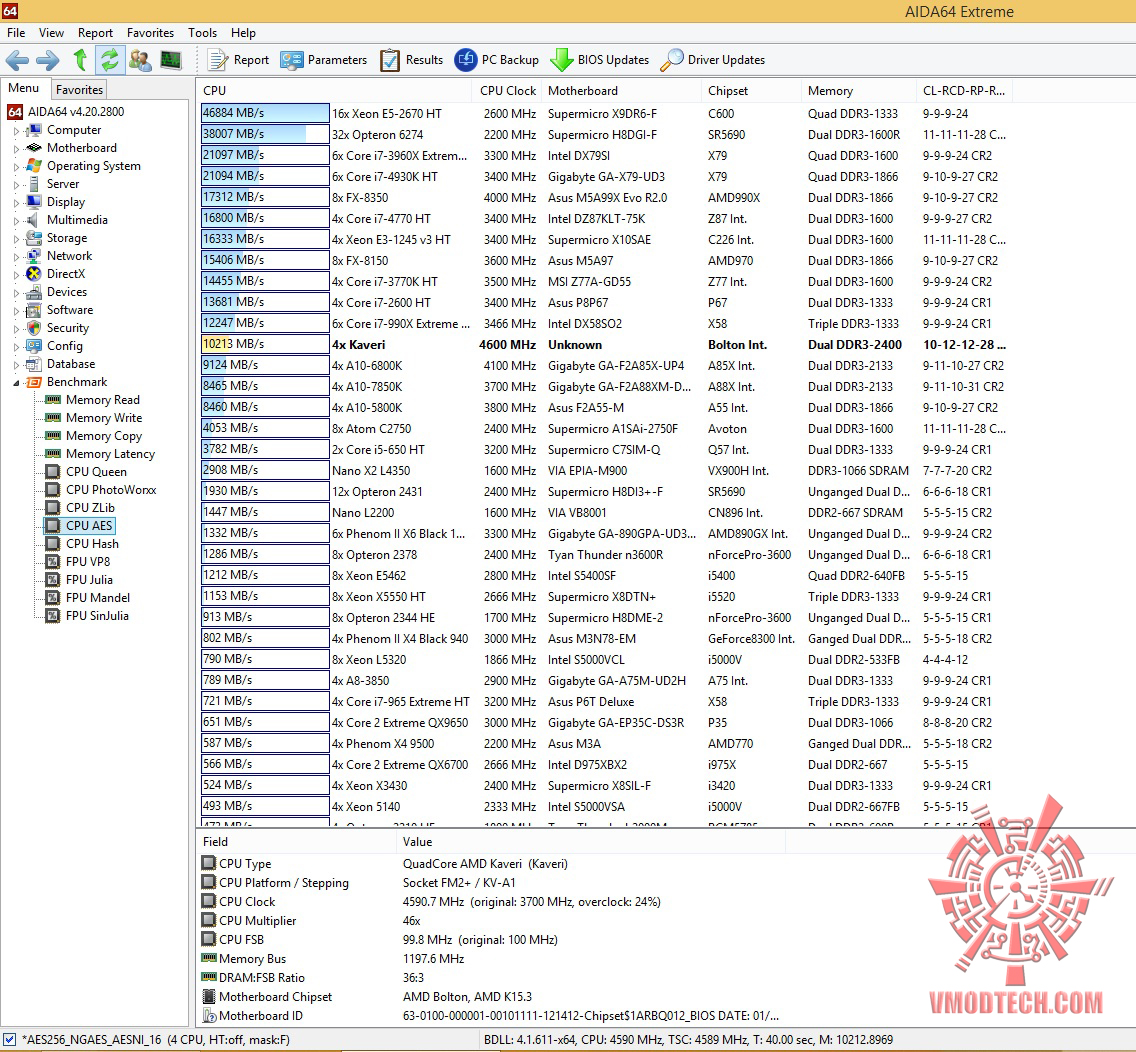1136x1052 pixels.
Task: Click the highlighted 10213 MB/s Kaveri bar
Action: tap(265, 344)
